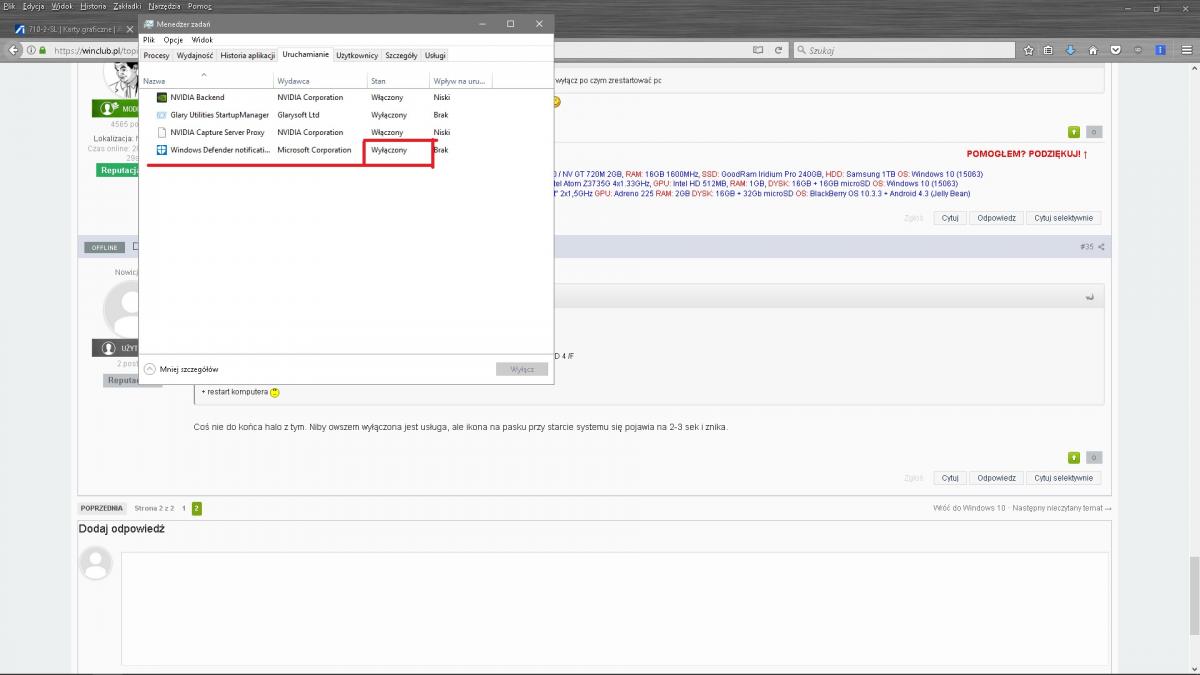Screen dimensions: 1200x675
Task: Select the Glarysoft Ltd publisher cell
Action: coord(298,115)
